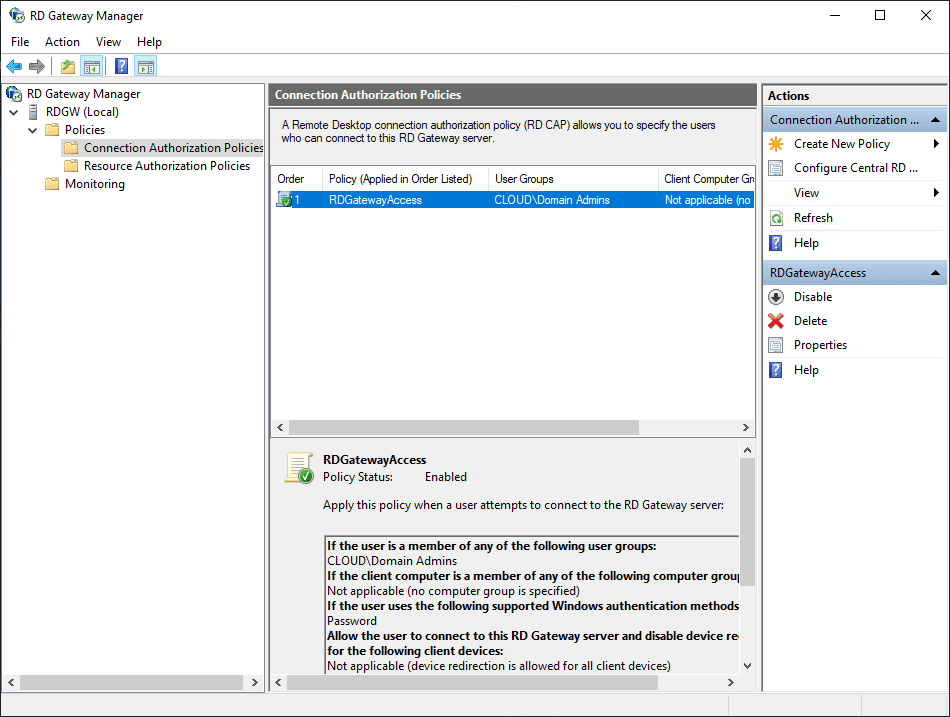Click the RDGW server icon in tree
The height and width of the screenshot is (717, 950).
coord(33,112)
